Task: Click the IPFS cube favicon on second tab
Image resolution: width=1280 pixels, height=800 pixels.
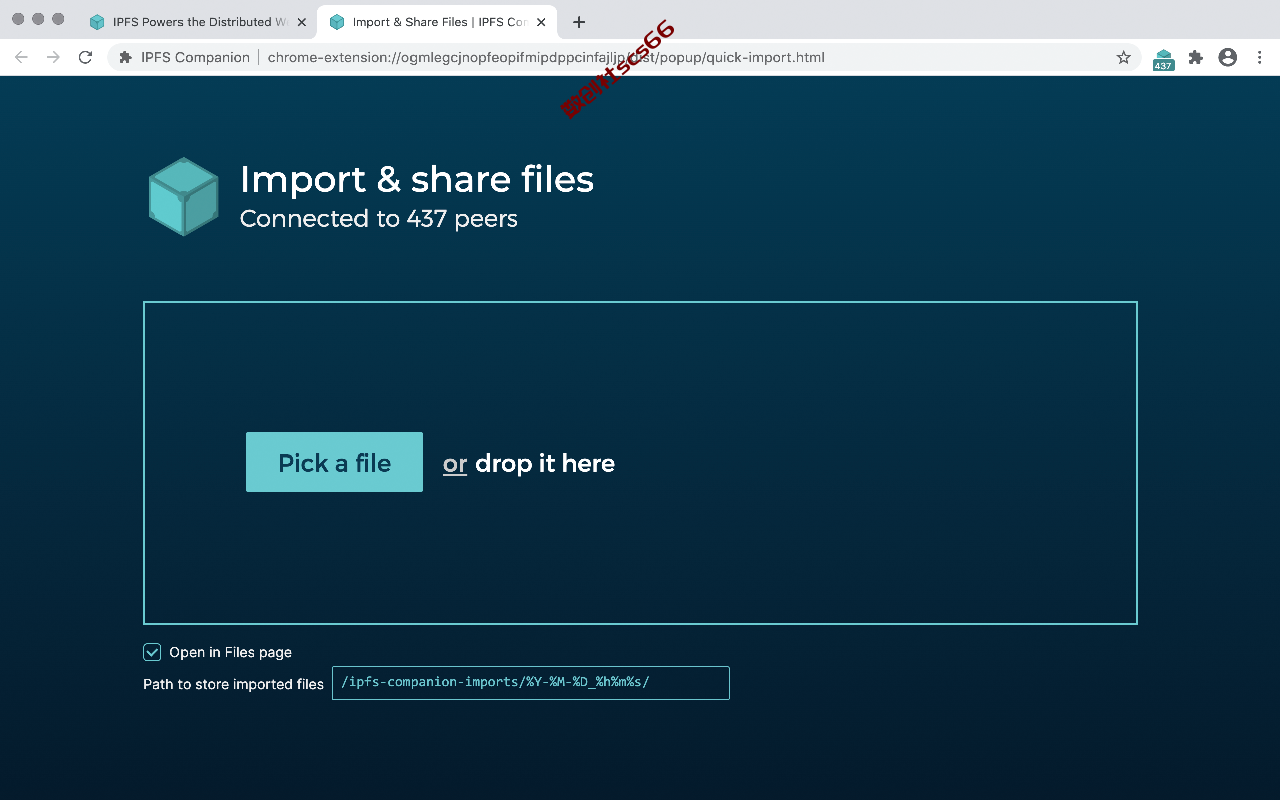Action: coord(337,22)
